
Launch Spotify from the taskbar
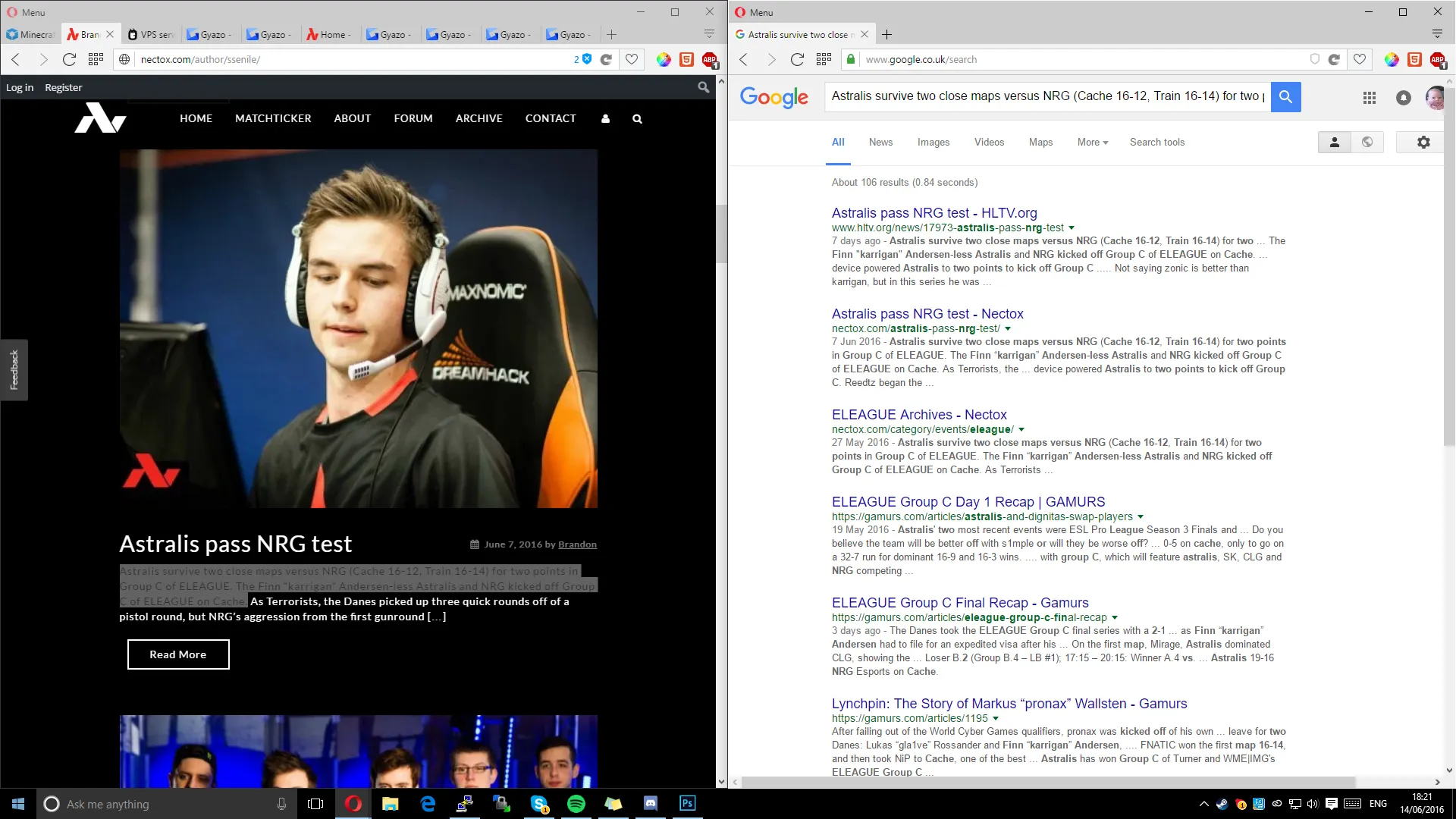(x=576, y=804)
